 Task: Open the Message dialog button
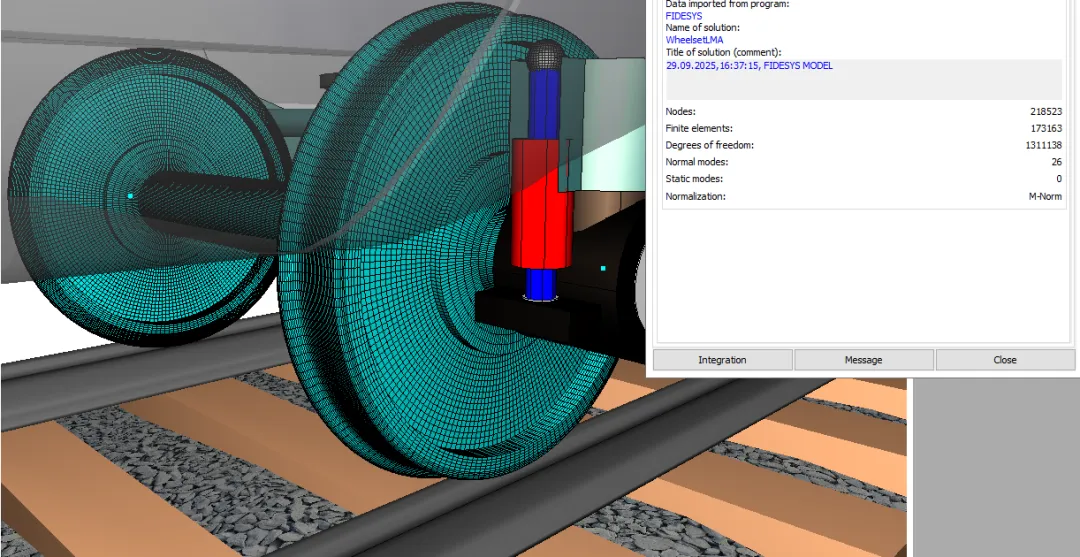[x=863, y=360]
